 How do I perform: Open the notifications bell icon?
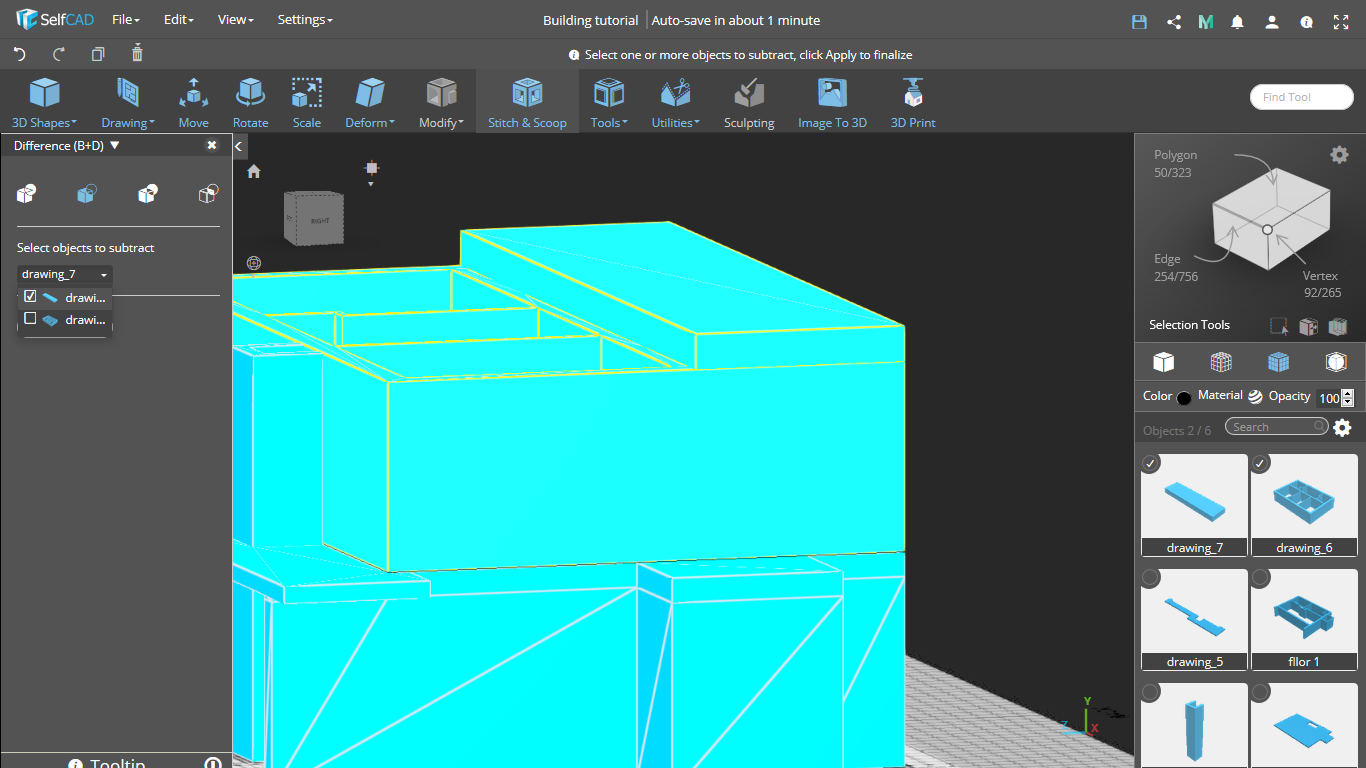[1238, 21]
